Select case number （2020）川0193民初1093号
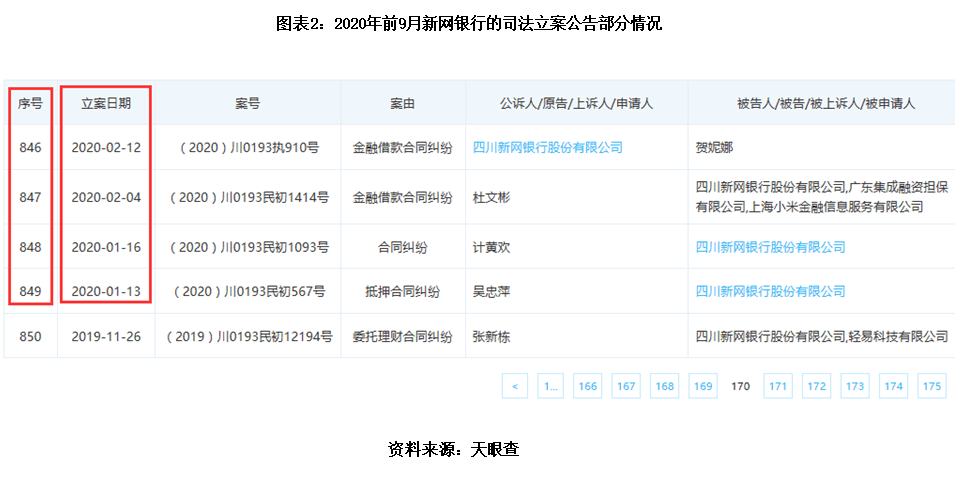This screenshot has height=487, width=955. coord(248,247)
